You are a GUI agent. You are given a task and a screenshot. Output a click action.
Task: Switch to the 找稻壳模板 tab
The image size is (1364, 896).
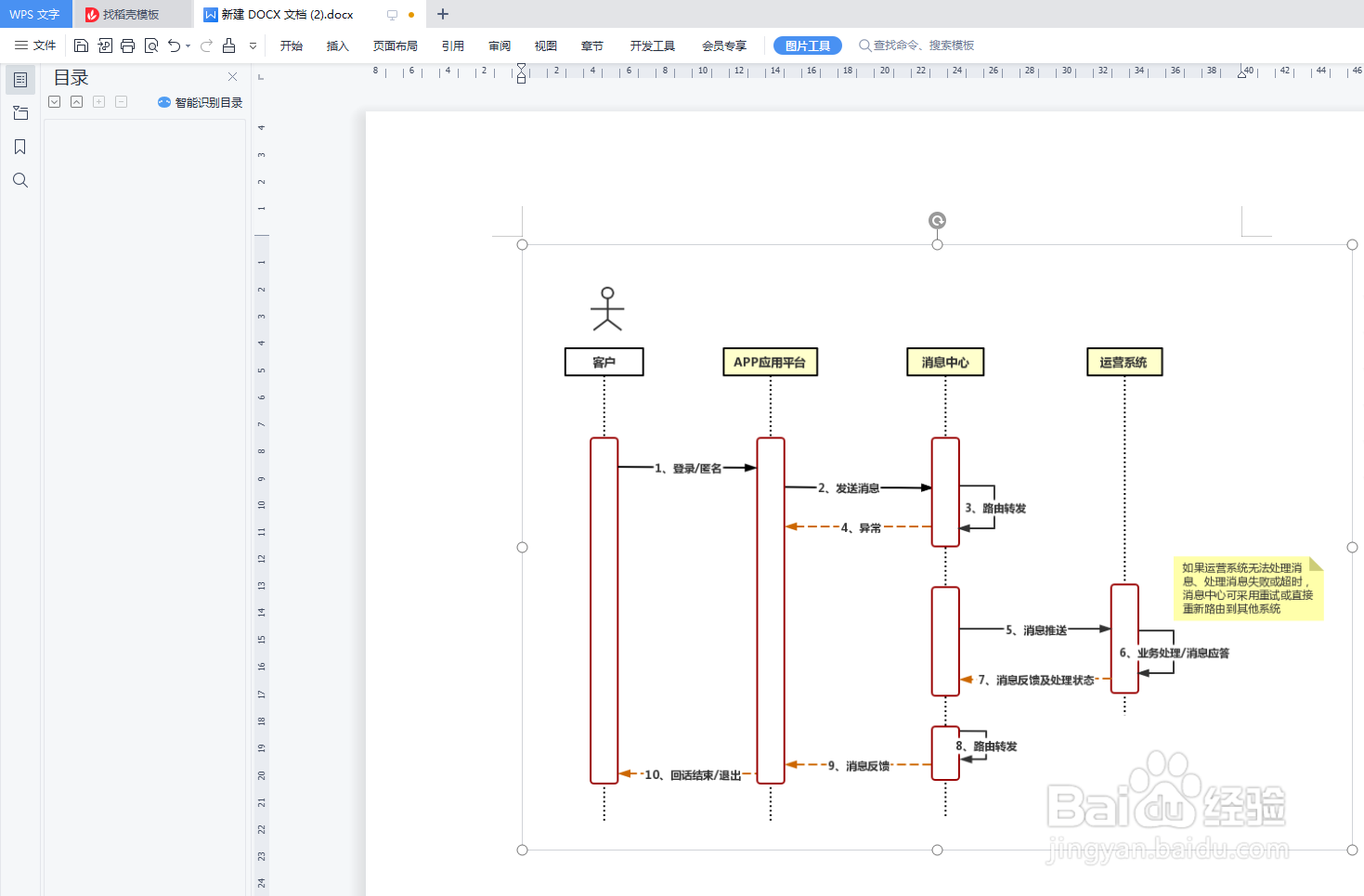(x=132, y=14)
